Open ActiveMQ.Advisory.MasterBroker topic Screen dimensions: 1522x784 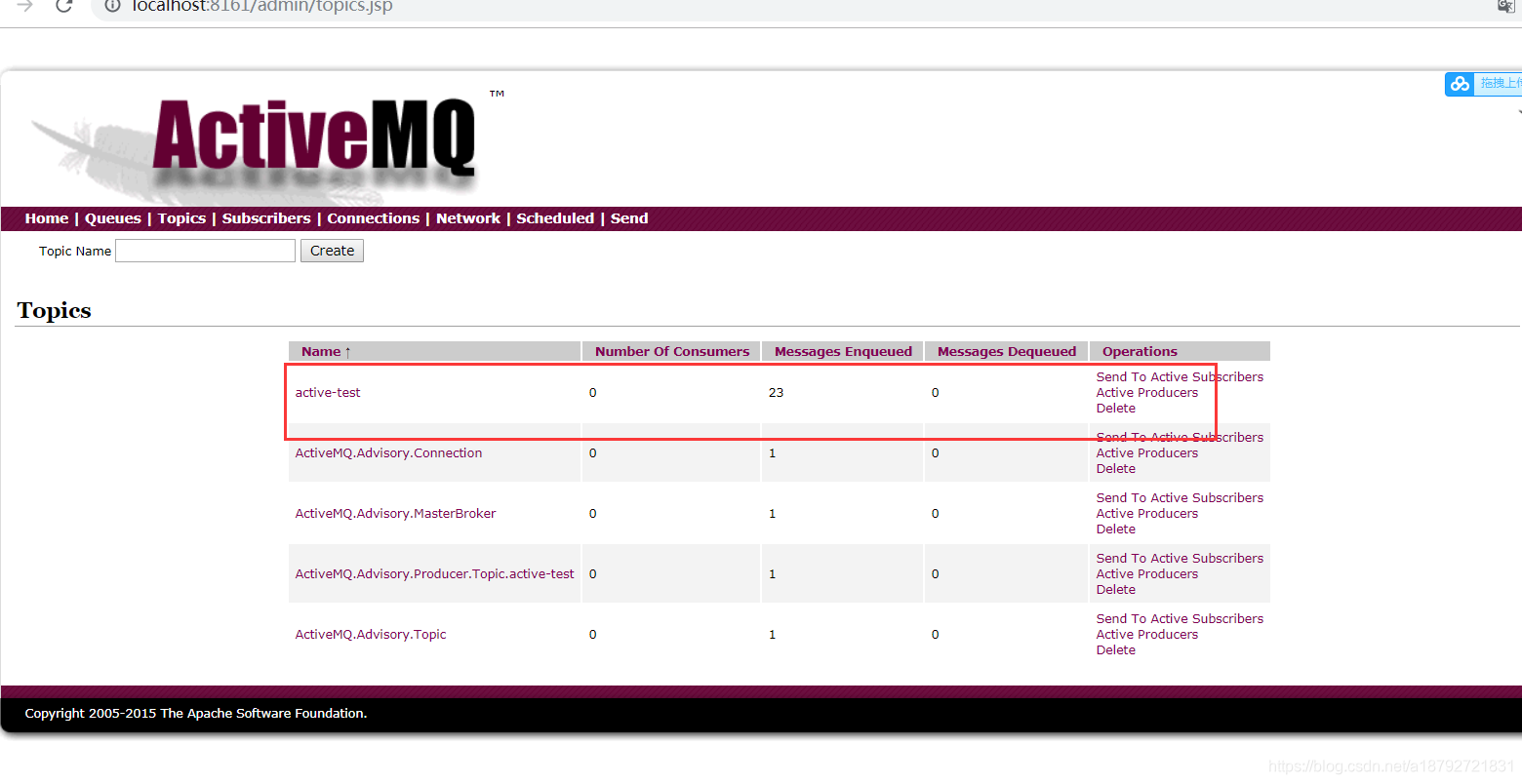(x=395, y=513)
